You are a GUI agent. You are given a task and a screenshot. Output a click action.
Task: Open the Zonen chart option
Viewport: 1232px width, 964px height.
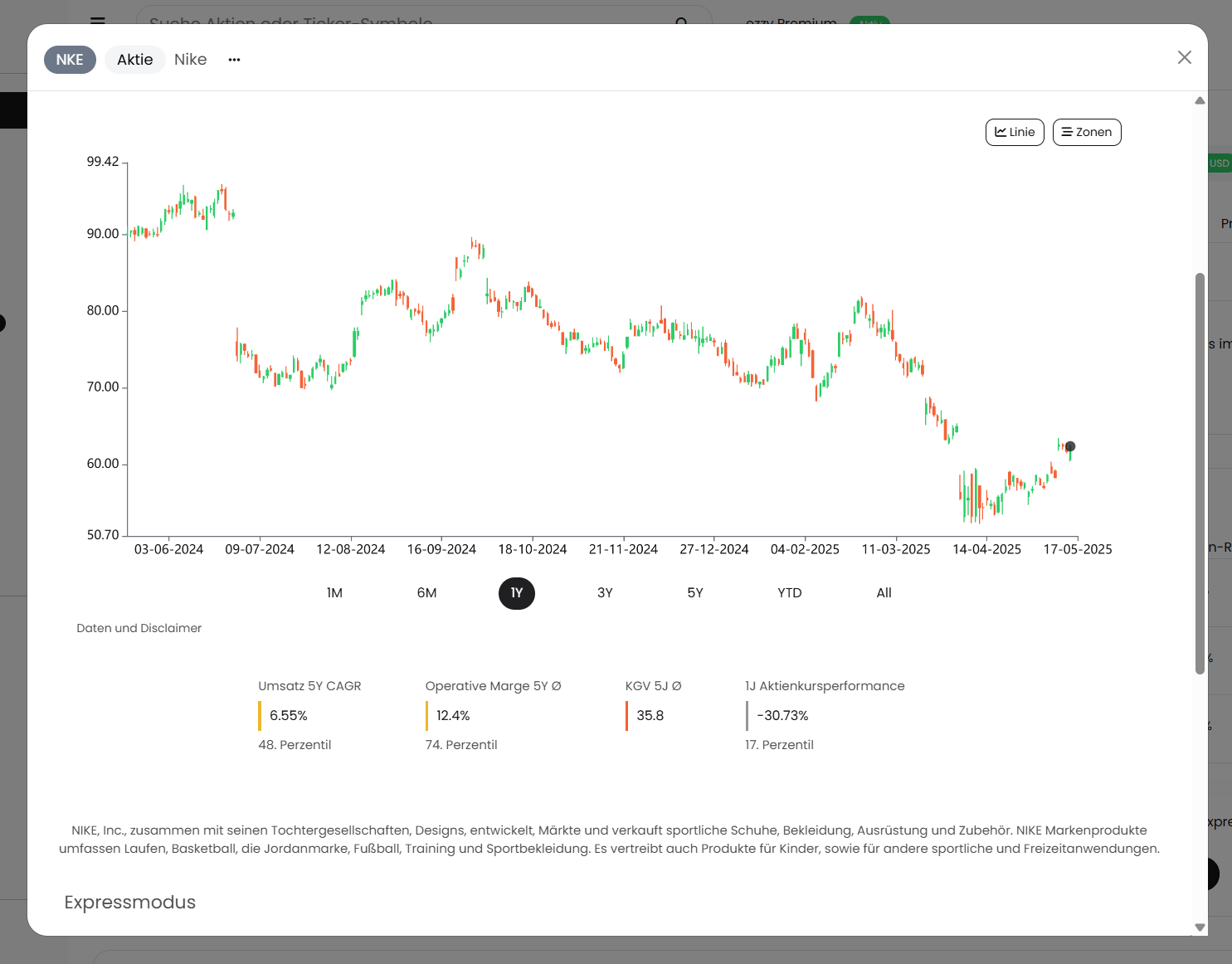coord(1087,132)
